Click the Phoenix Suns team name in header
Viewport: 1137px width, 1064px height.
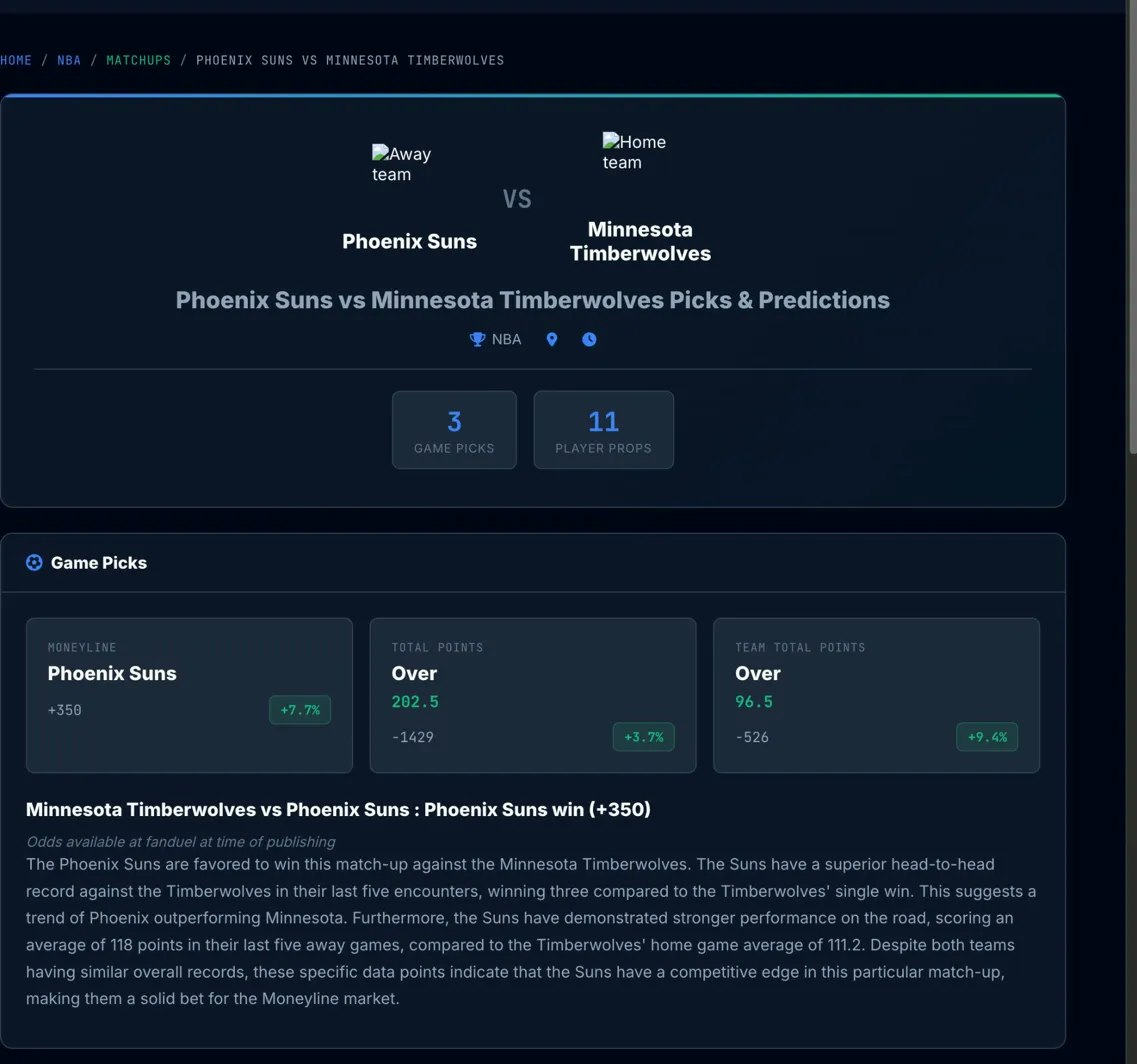coord(410,242)
